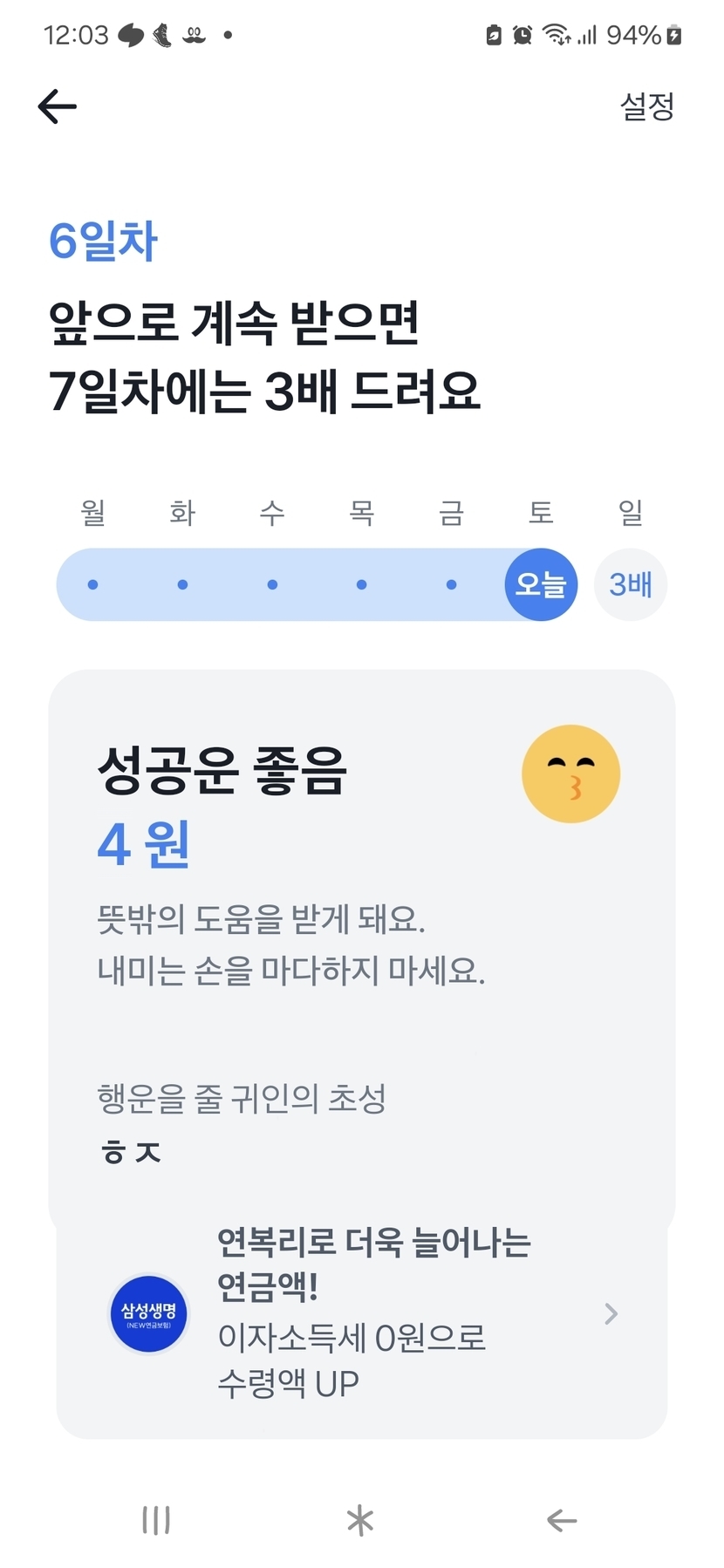Tap the Android recent apps icon
Image resolution: width=724 pixels, height=1568 pixels.
pos(156,1520)
